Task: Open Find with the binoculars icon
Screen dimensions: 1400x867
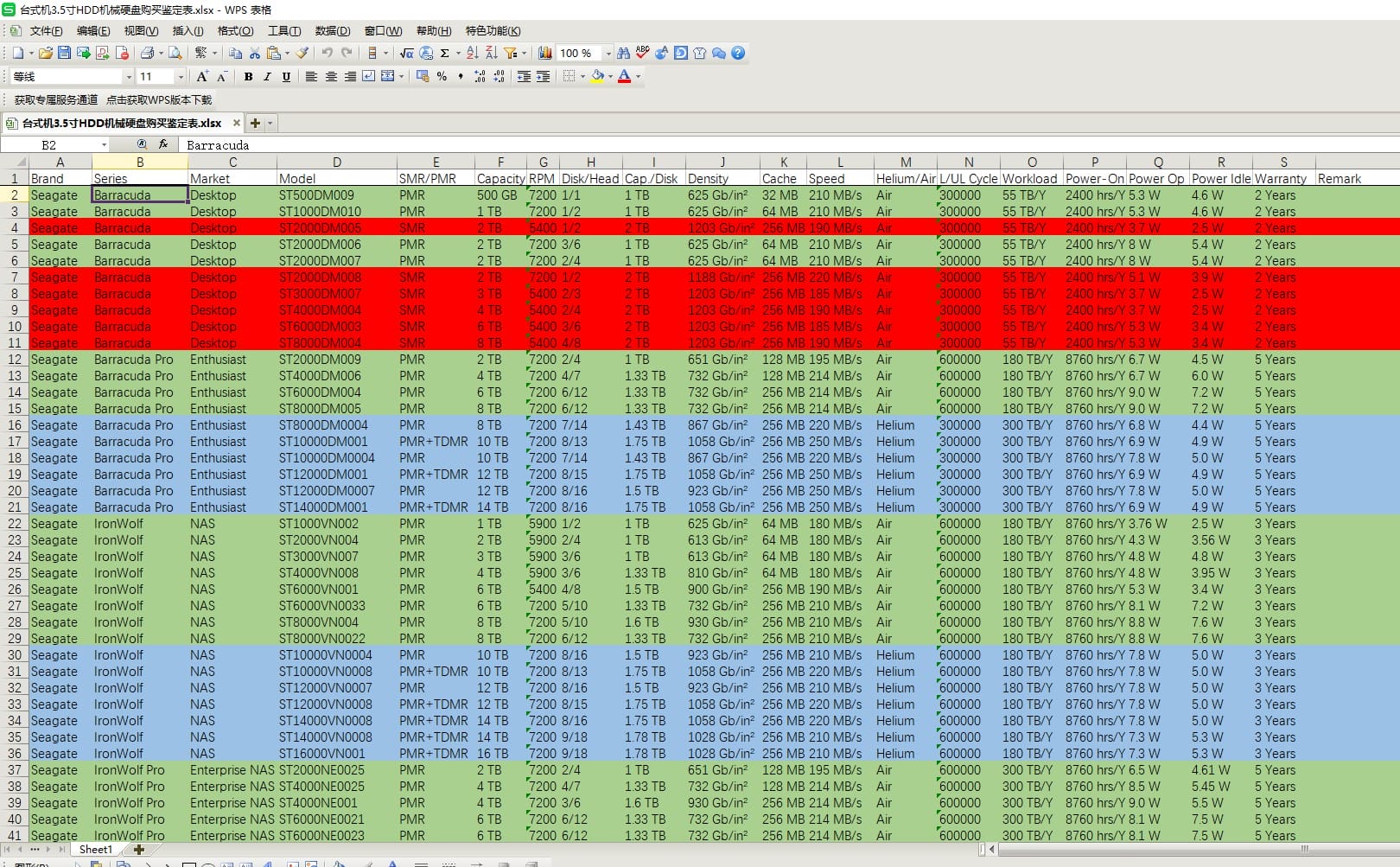Action: point(623,53)
